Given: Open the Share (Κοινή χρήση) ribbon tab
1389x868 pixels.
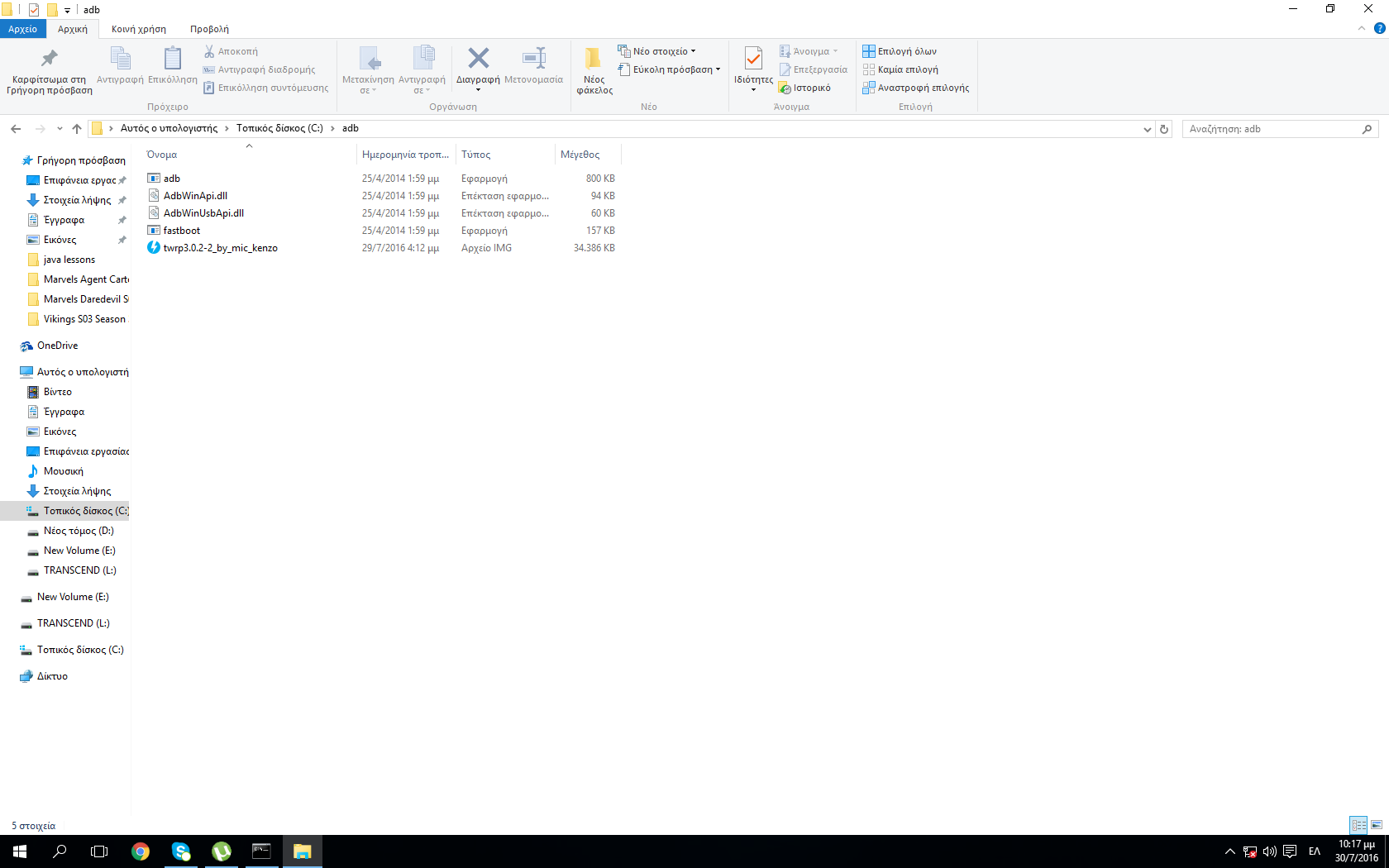Looking at the screenshot, I should [138, 29].
